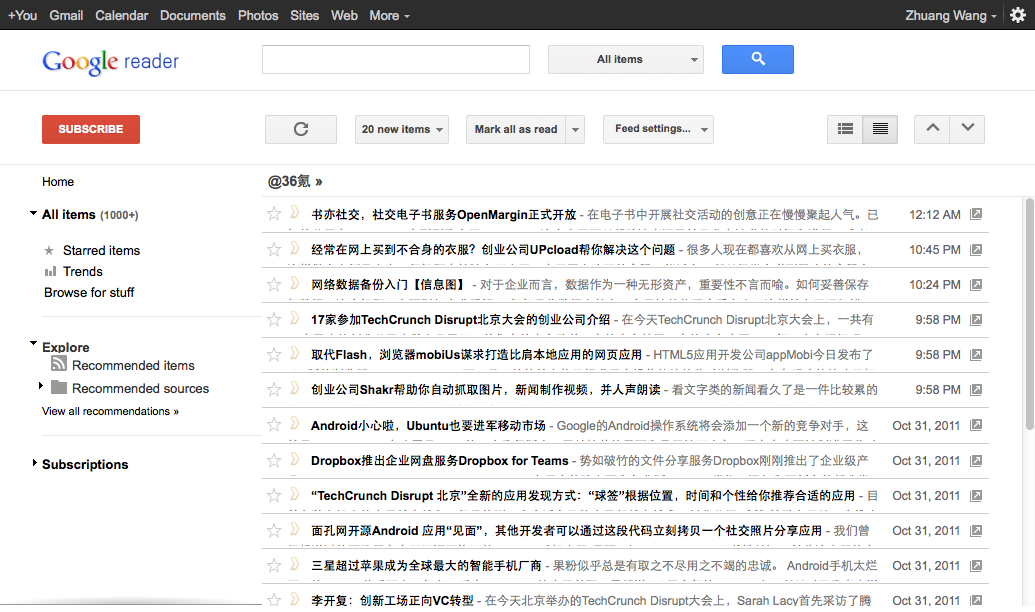Open Android Ubuntu article external link icon
Screen dimensions: 1035x612
pyautogui.click(x=976, y=425)
